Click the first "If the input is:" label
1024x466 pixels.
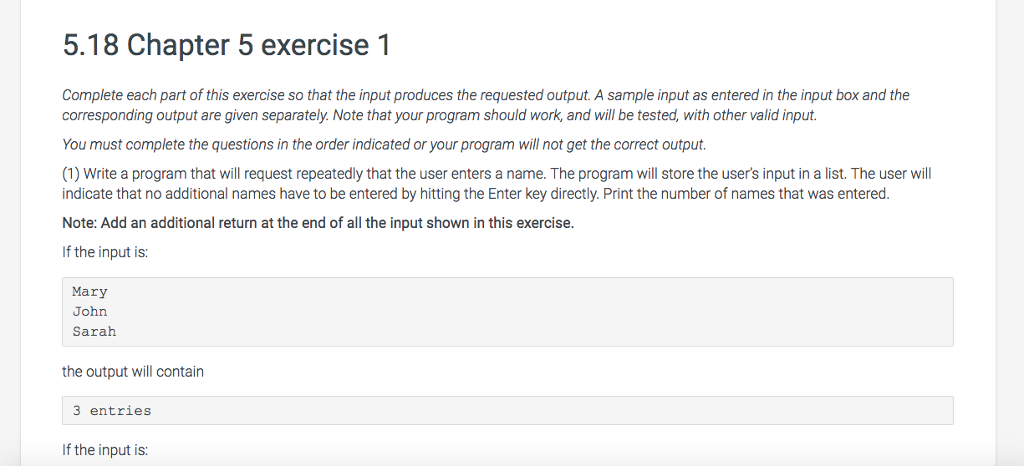tap(105, 252)
